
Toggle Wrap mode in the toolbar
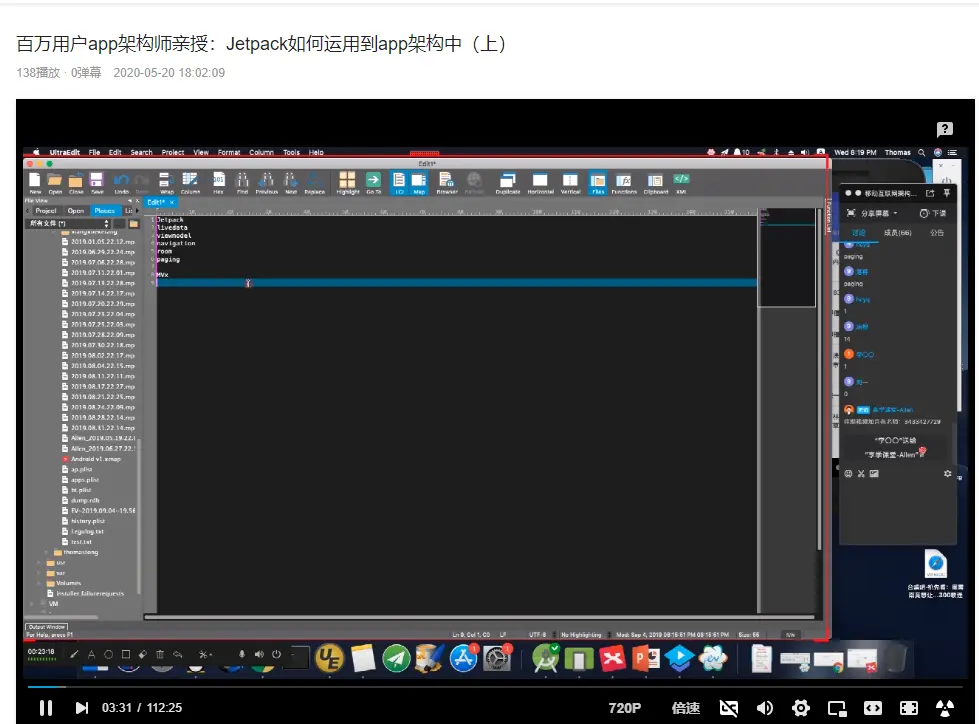(166, 183)
